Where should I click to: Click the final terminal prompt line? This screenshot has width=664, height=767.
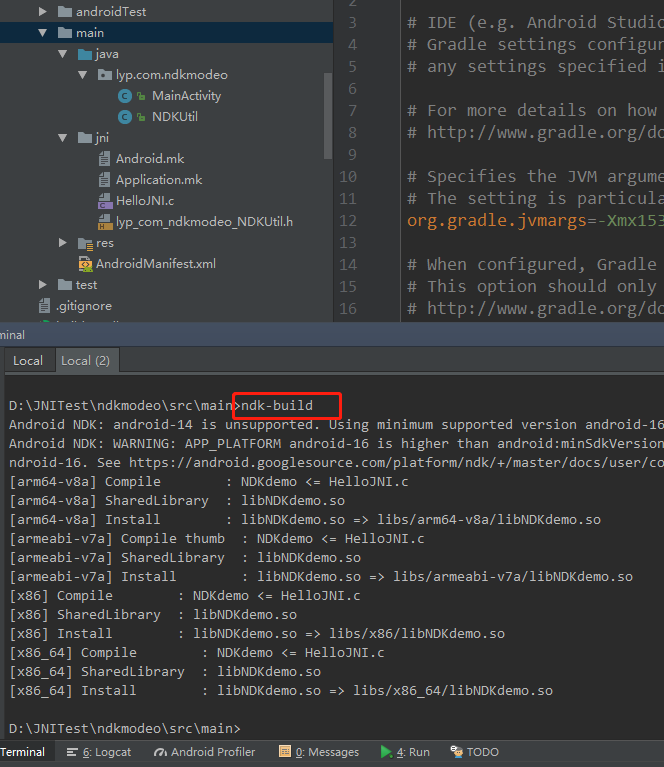coord(125,728)
